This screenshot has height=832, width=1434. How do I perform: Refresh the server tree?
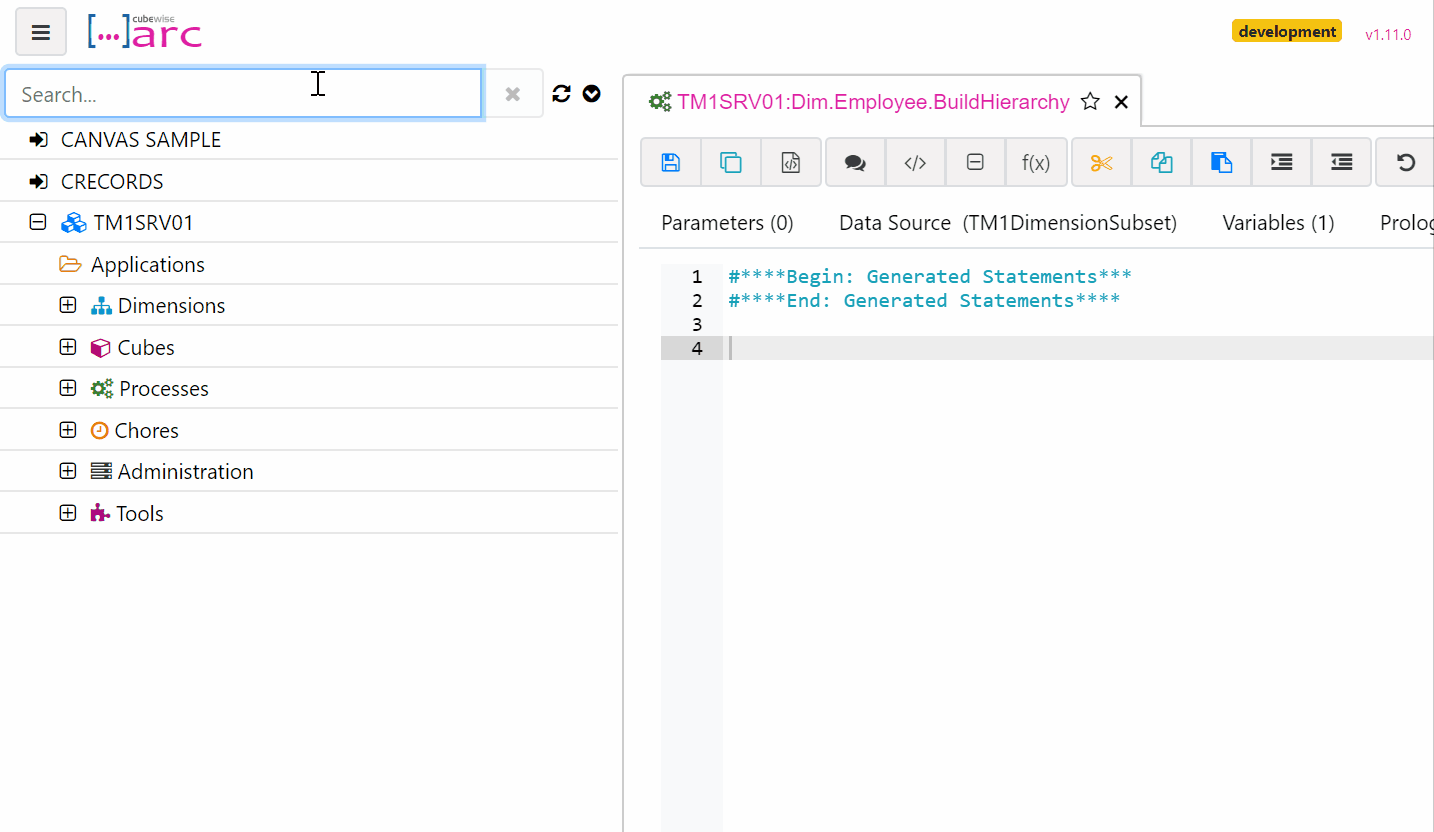tap(560, 93)
